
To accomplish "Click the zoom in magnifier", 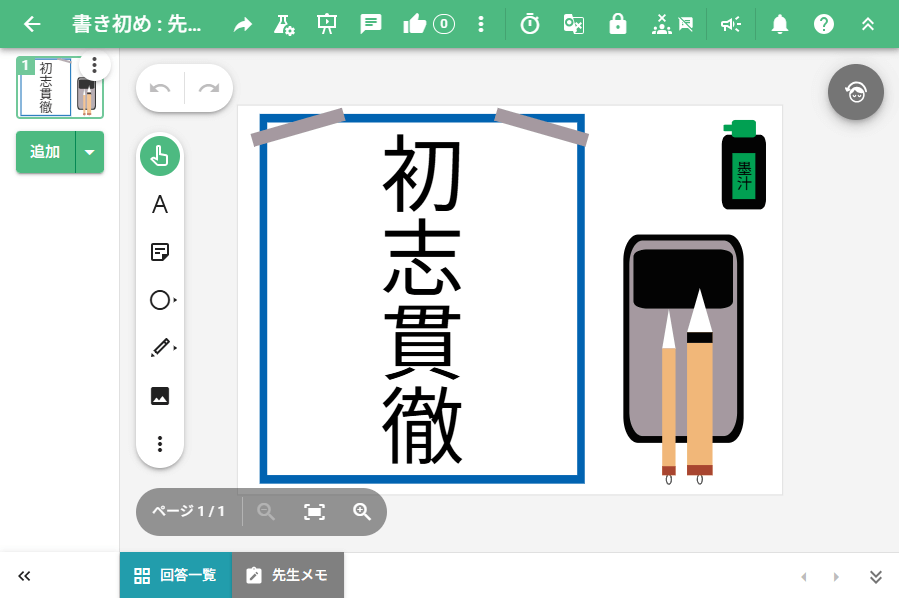I will coord(362,512).
